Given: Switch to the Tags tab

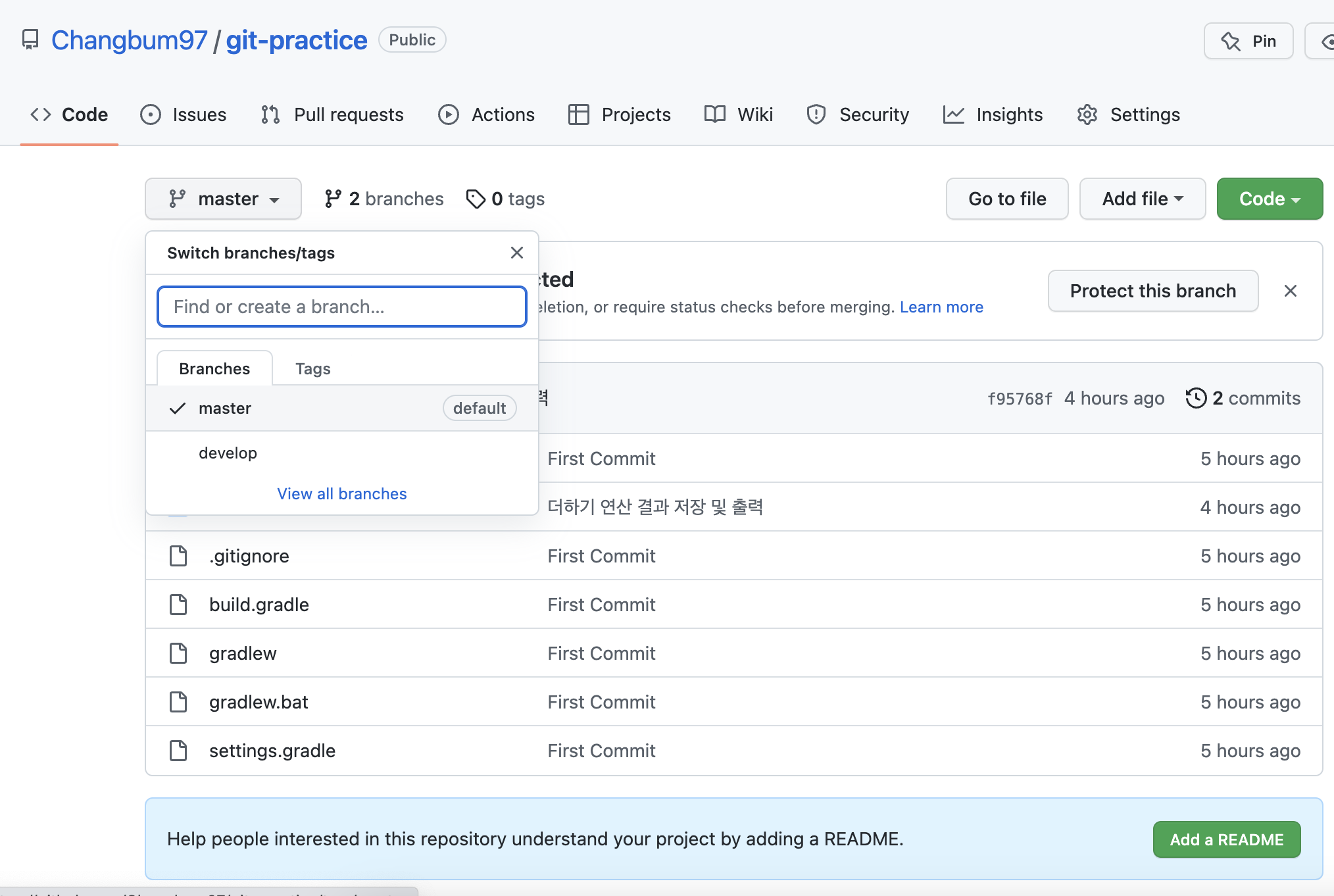Looking at the screenshot, I should pyautogui.click(x=312, y=368).
